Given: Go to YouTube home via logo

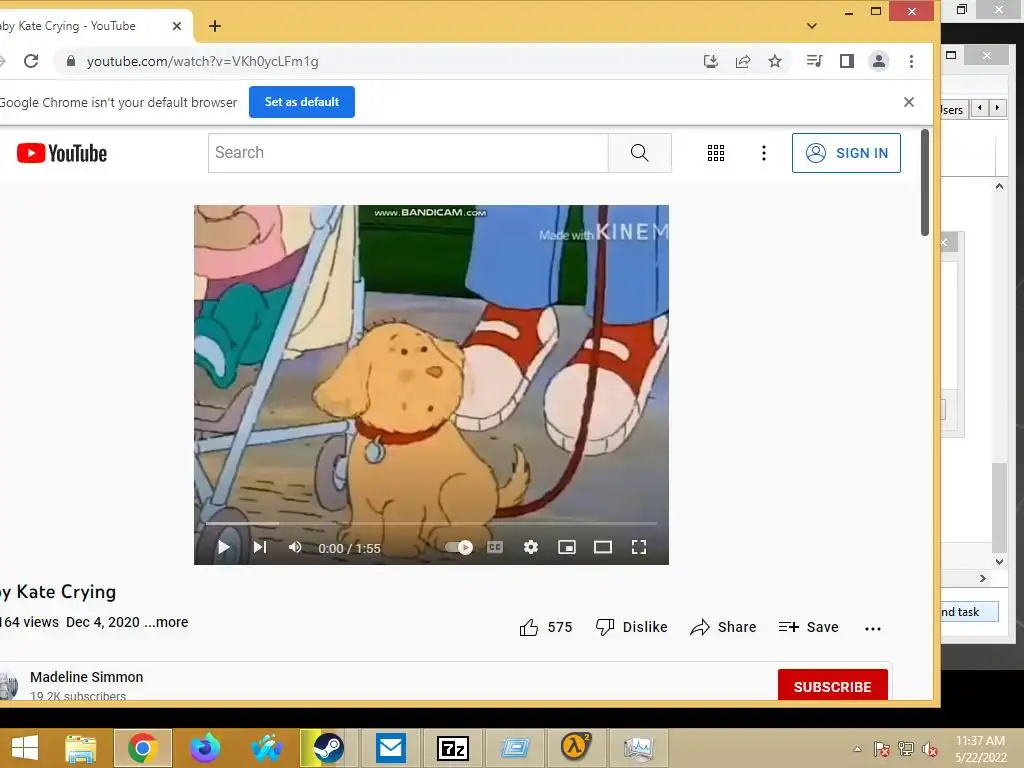Looking at the screenshot, I should pyautogui.click(x=62, y=153).
